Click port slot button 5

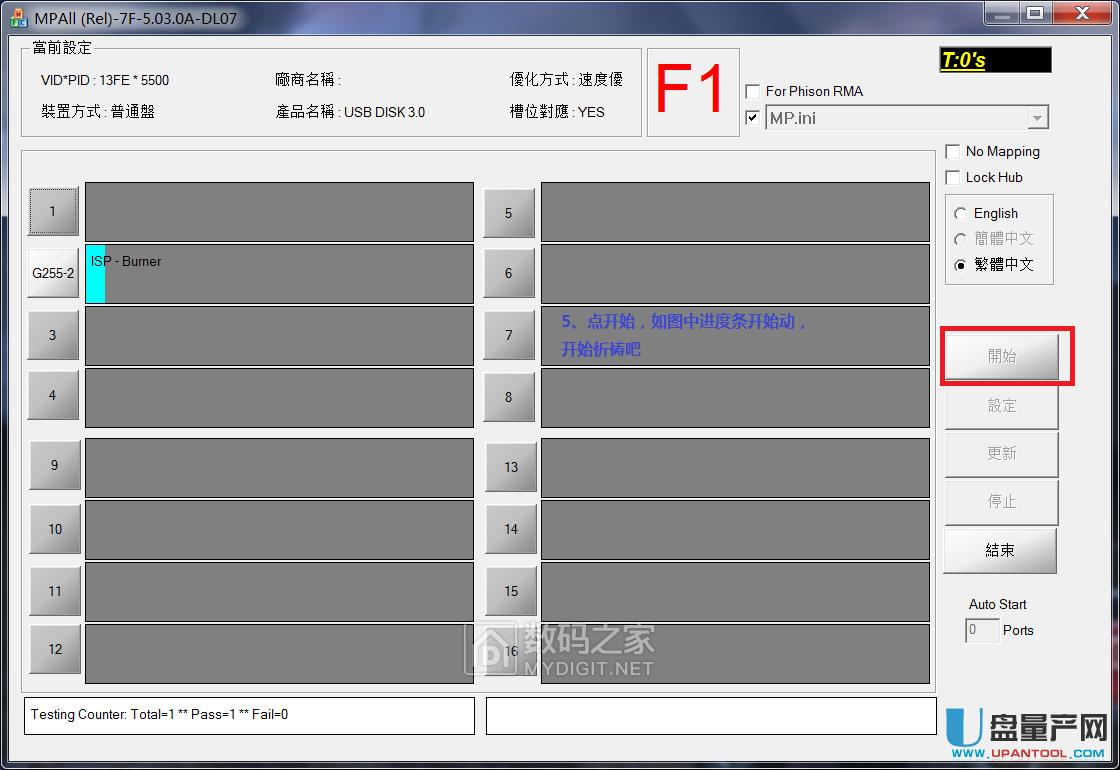[x=509, y=211]
